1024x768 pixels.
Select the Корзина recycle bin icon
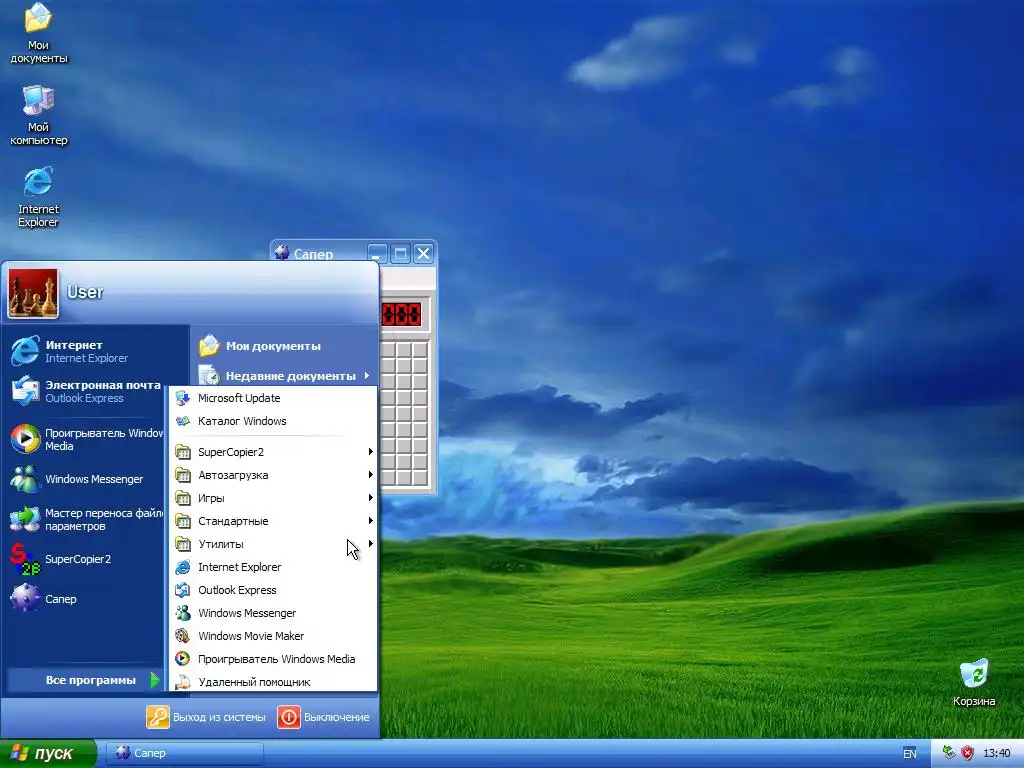(x=974, y=683)
